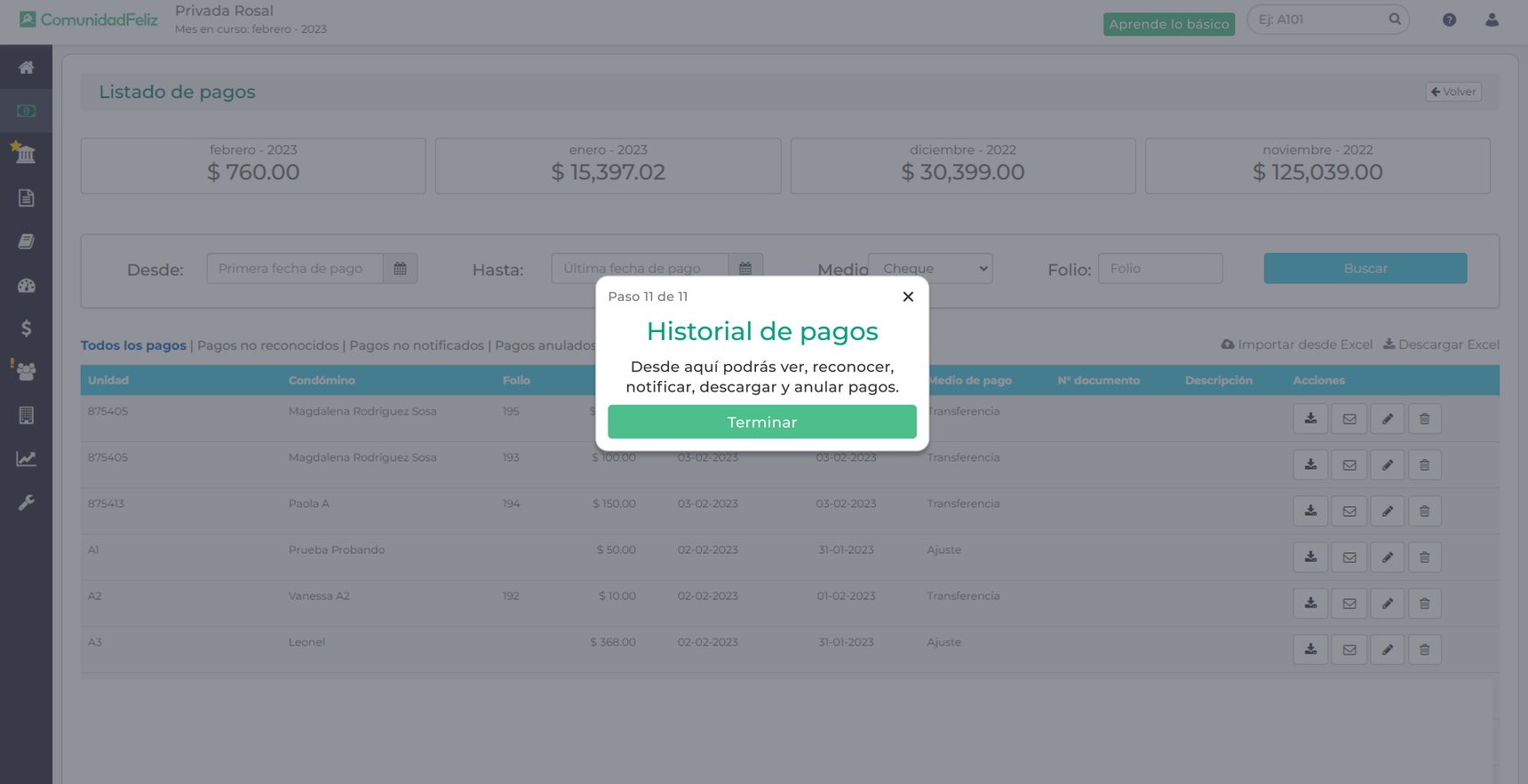The width and height of the screenshot is (1528, 784).
Task: Click the help question mark icon
Action: (1449, 20)
